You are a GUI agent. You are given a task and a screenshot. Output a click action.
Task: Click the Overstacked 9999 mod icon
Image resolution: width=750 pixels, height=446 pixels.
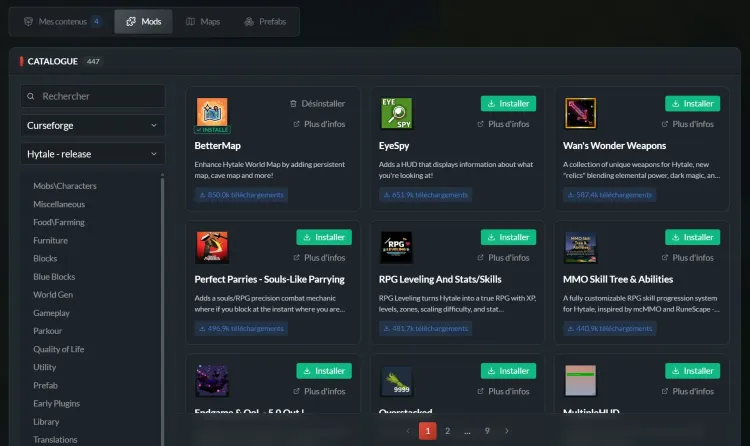(x=396, y=381)
